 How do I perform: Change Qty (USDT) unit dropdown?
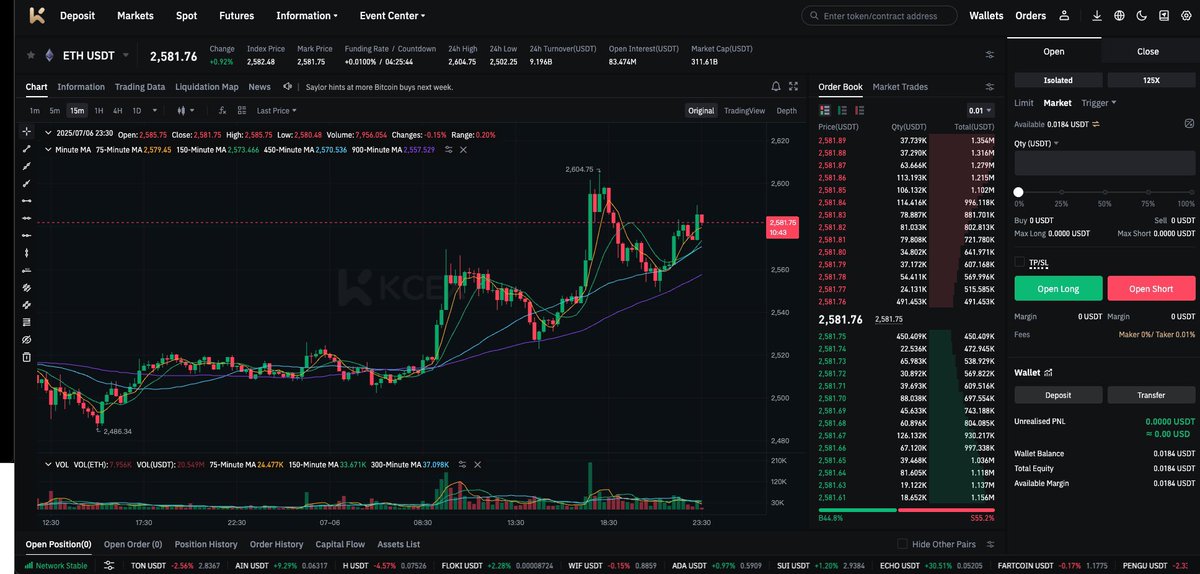click(1038, 143)
